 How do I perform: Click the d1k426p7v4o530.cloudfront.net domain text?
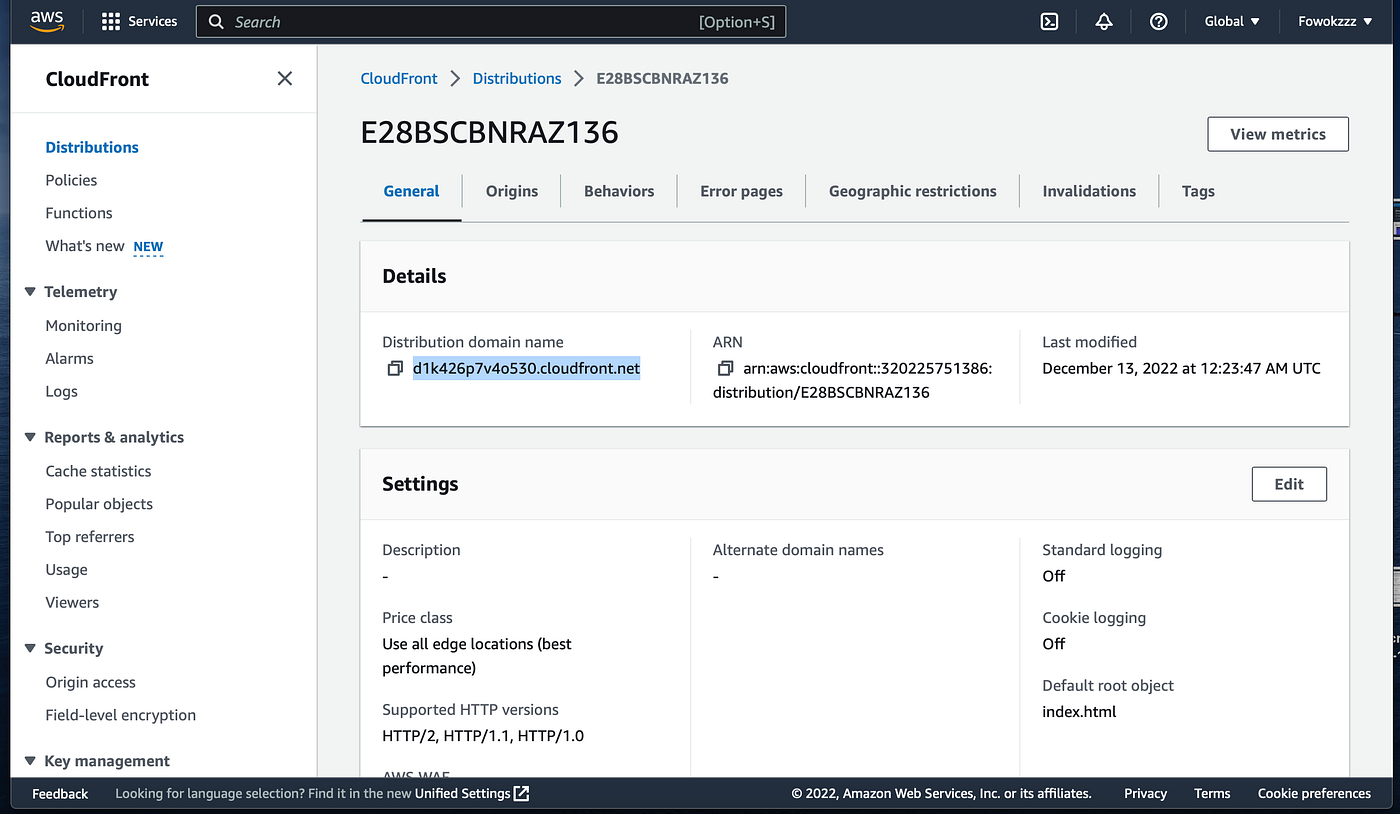tap(526, 369)
